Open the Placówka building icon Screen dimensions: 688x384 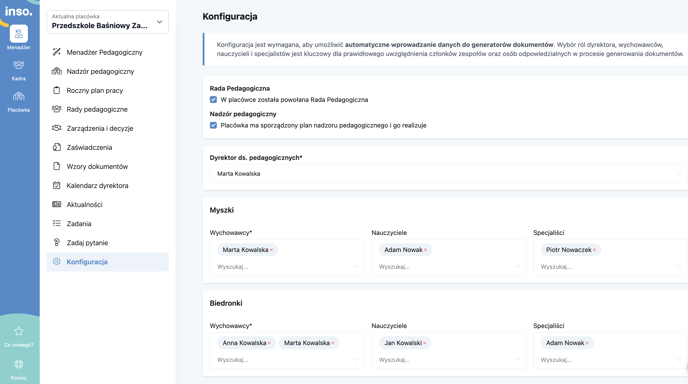pos(18,96)
